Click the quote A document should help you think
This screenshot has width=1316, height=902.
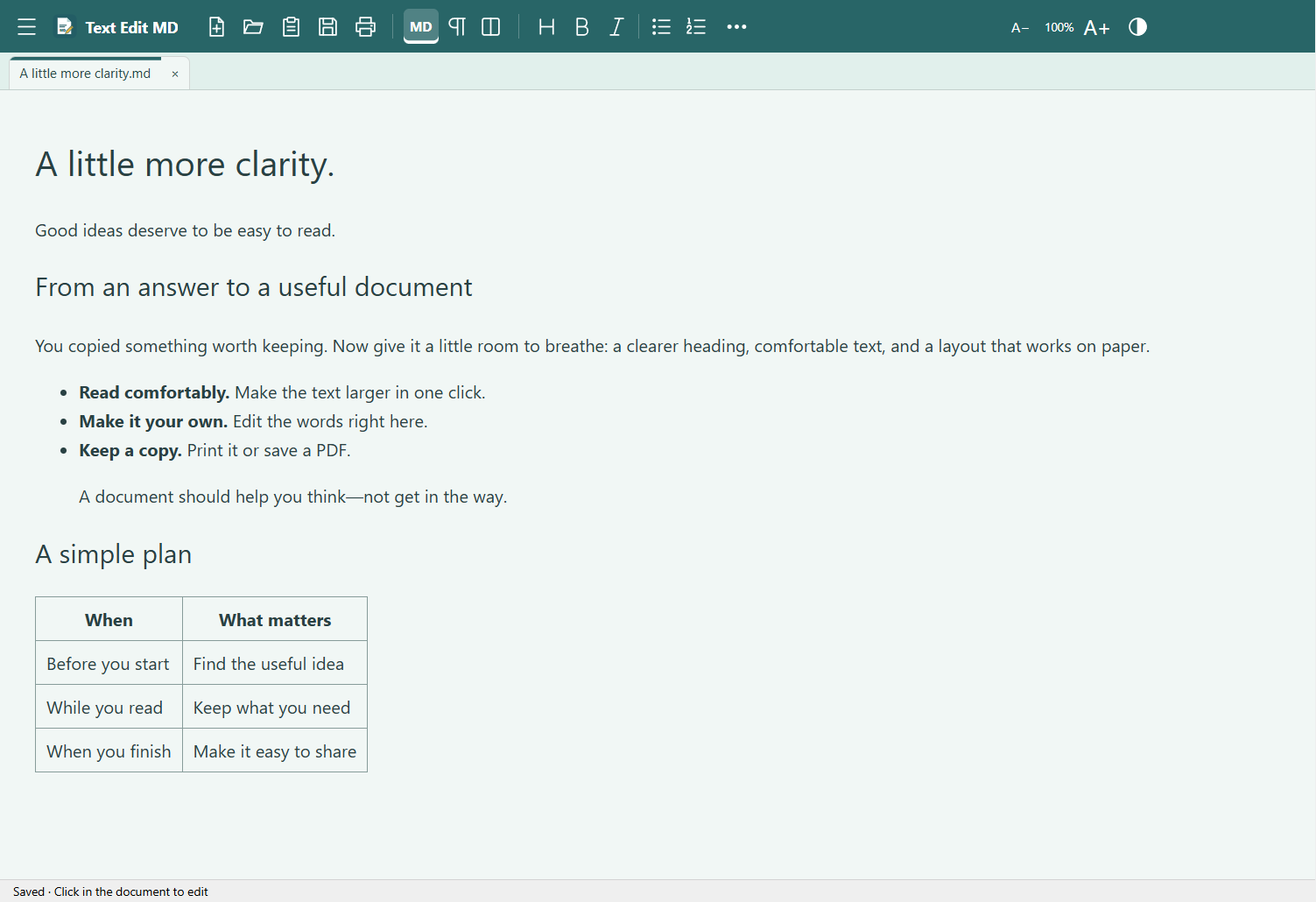click(292, 497)
